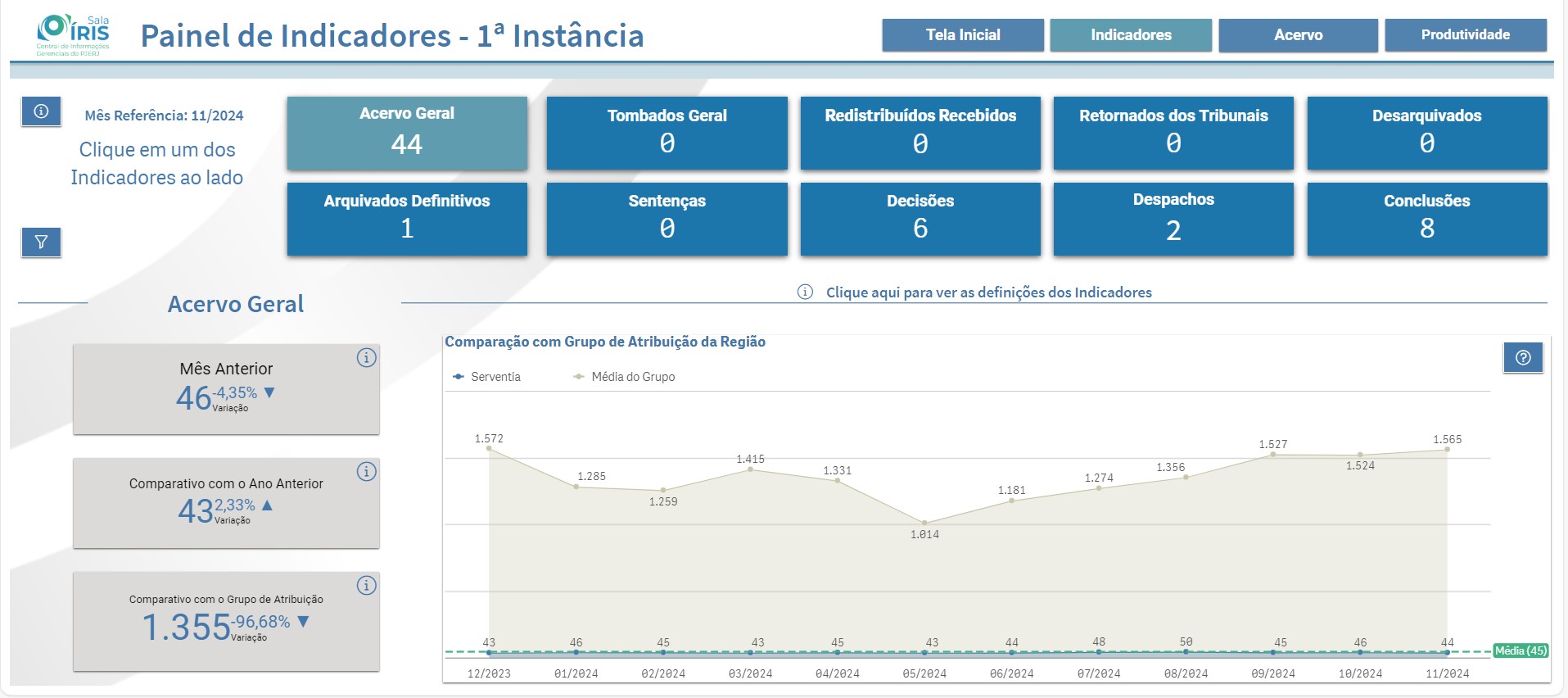Toggle the Média do Grupo legend series
The image size is (1568, 698).
point(625,377)
